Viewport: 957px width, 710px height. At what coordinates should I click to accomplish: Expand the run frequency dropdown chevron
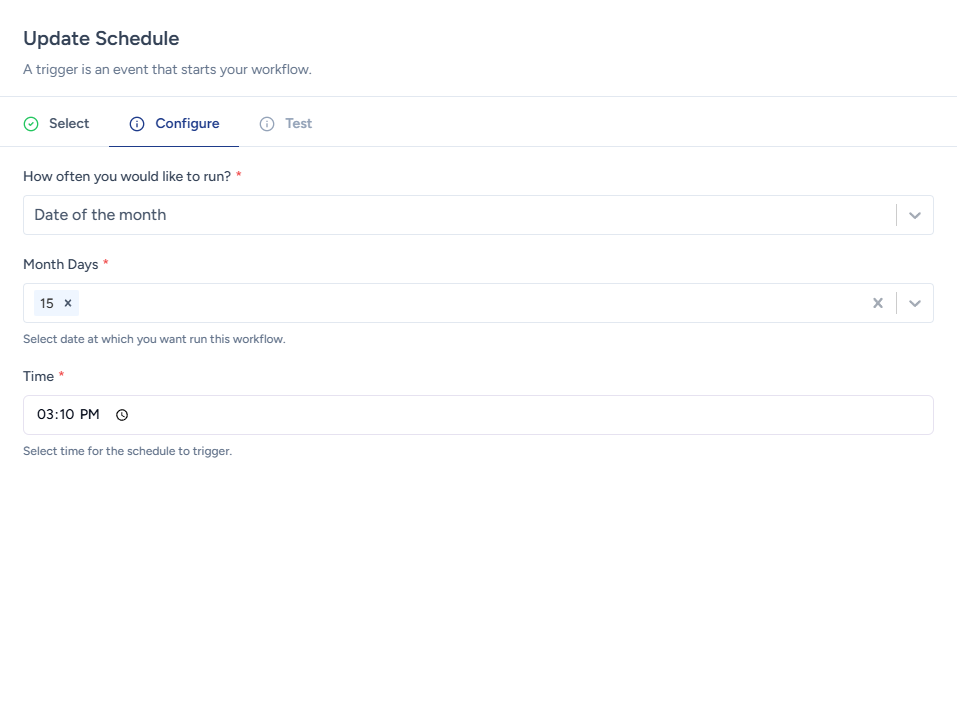[914, 215]
